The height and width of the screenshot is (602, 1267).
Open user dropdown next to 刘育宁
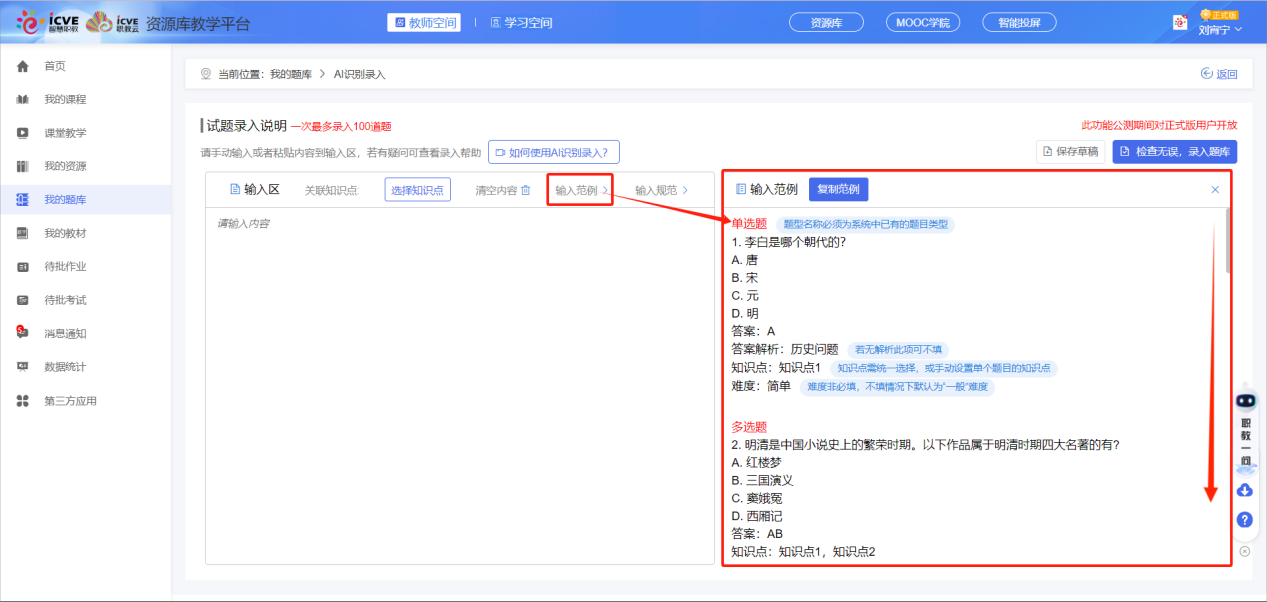point(1239,30)
